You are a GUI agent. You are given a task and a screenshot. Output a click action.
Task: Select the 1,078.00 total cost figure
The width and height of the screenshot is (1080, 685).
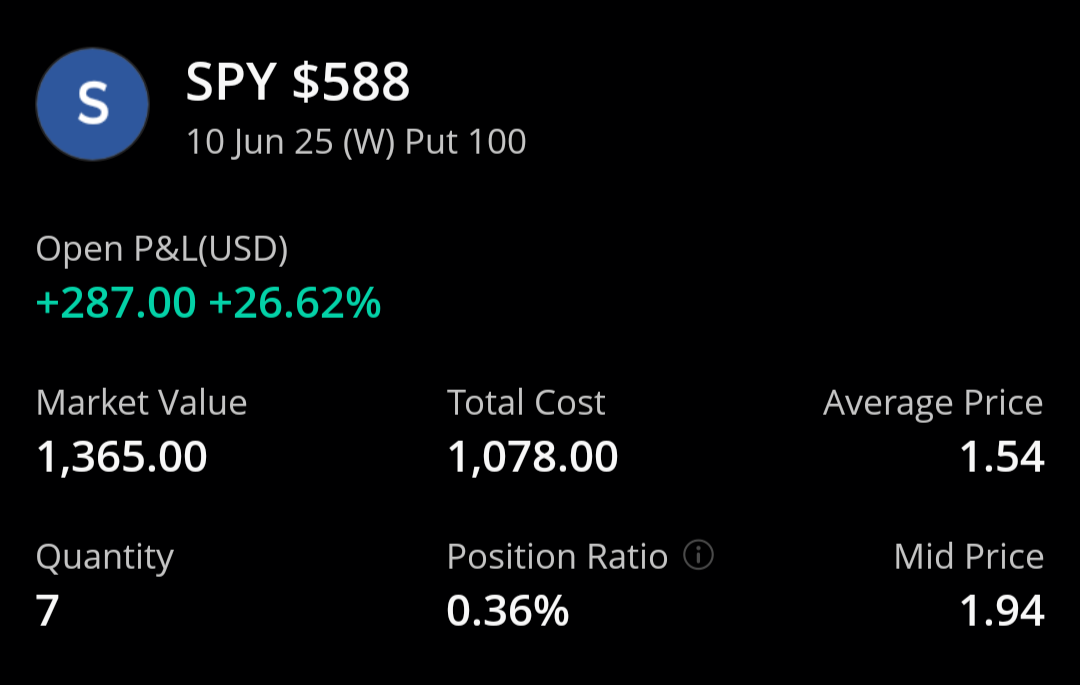(x=532, y=457)
